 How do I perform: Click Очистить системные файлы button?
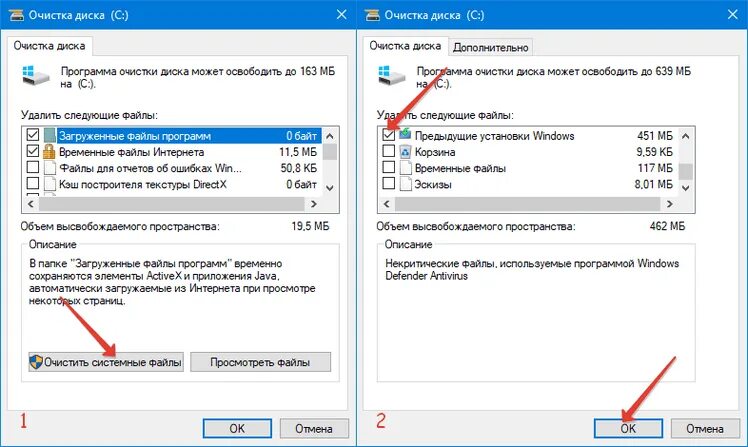click(x=106, y=363)
